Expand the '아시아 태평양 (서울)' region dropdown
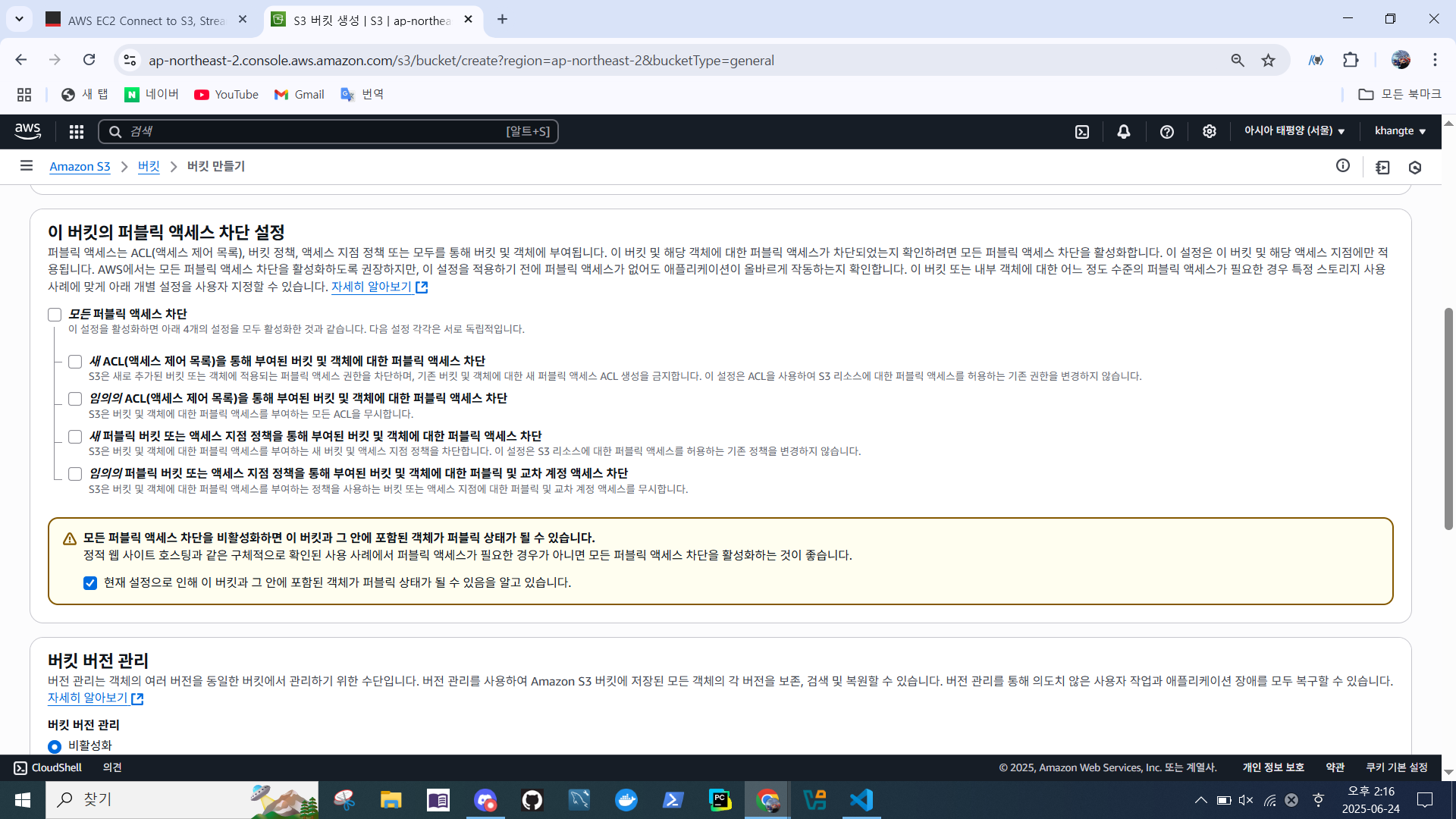1456x819 pixels. pos(1294,130)
